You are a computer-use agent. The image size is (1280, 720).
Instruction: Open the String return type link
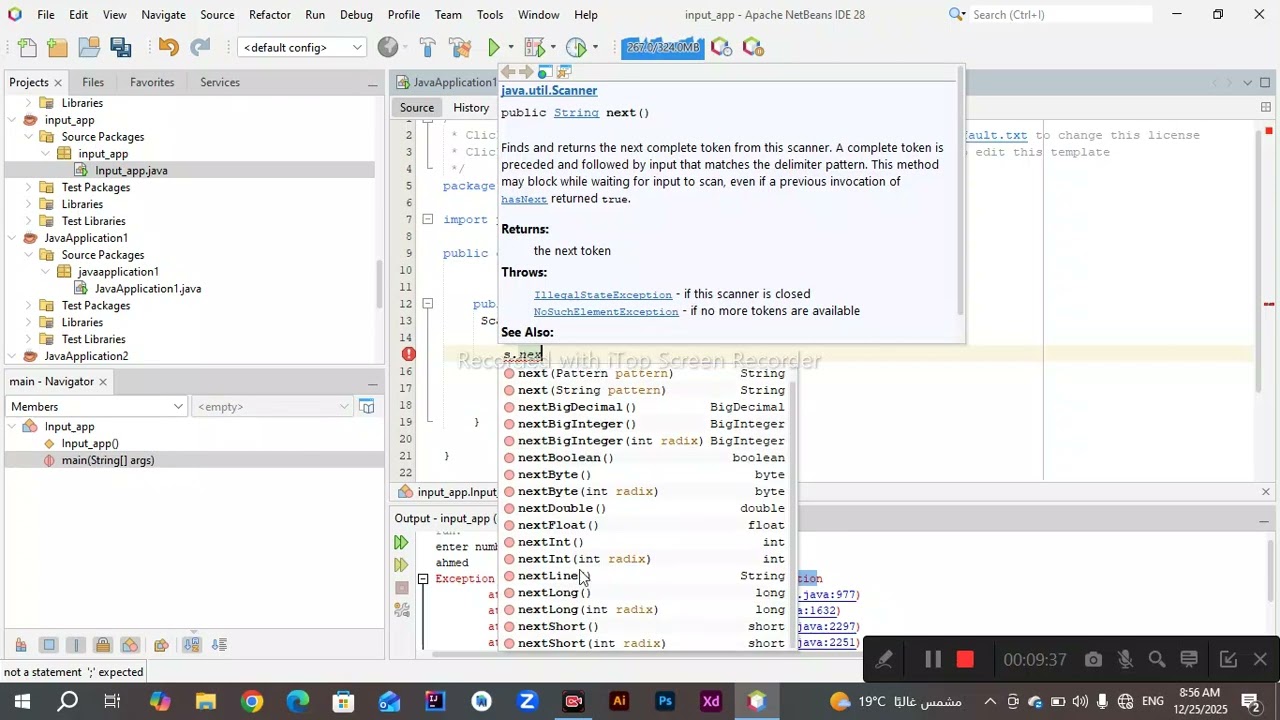point(576,113)
